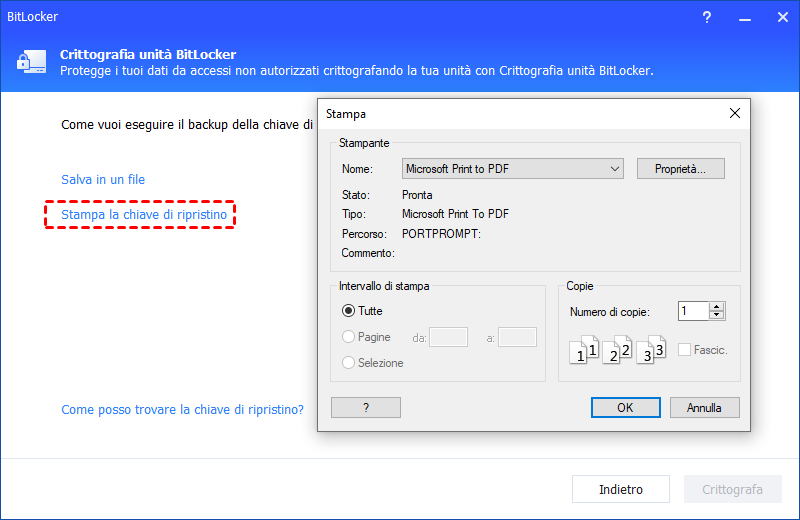The height and width of the screenshot is (520, 800).
Task: Click the 'da' page start field
Action: tap(448, 337)
